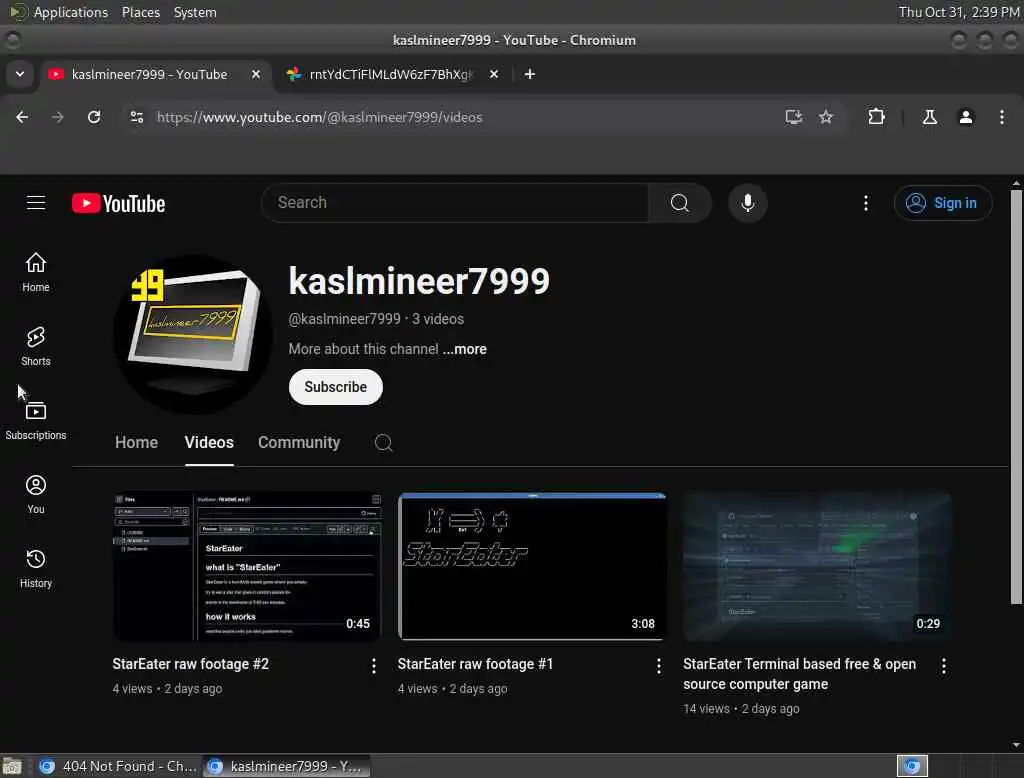Image resolution: width=1024 pixels, height=778 pixels.
Task: Reload the current page
Action: click(x=94, y=117)
